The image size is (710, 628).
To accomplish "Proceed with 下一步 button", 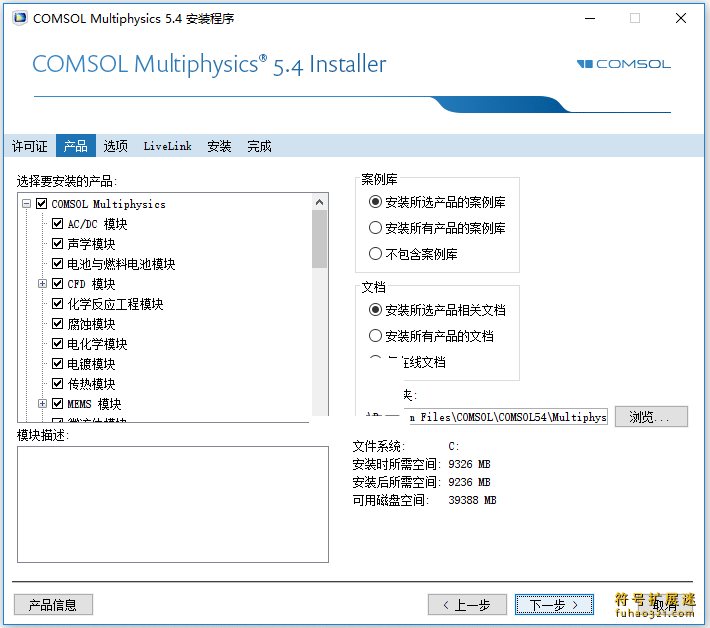I will pyautogui.click(x=554, y=604).
